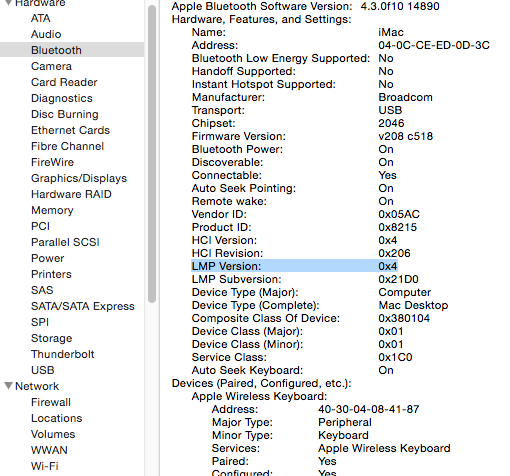Click the Services value Apple Wireless Keyboard
The image size is (510, 476).
pos(384,448)
